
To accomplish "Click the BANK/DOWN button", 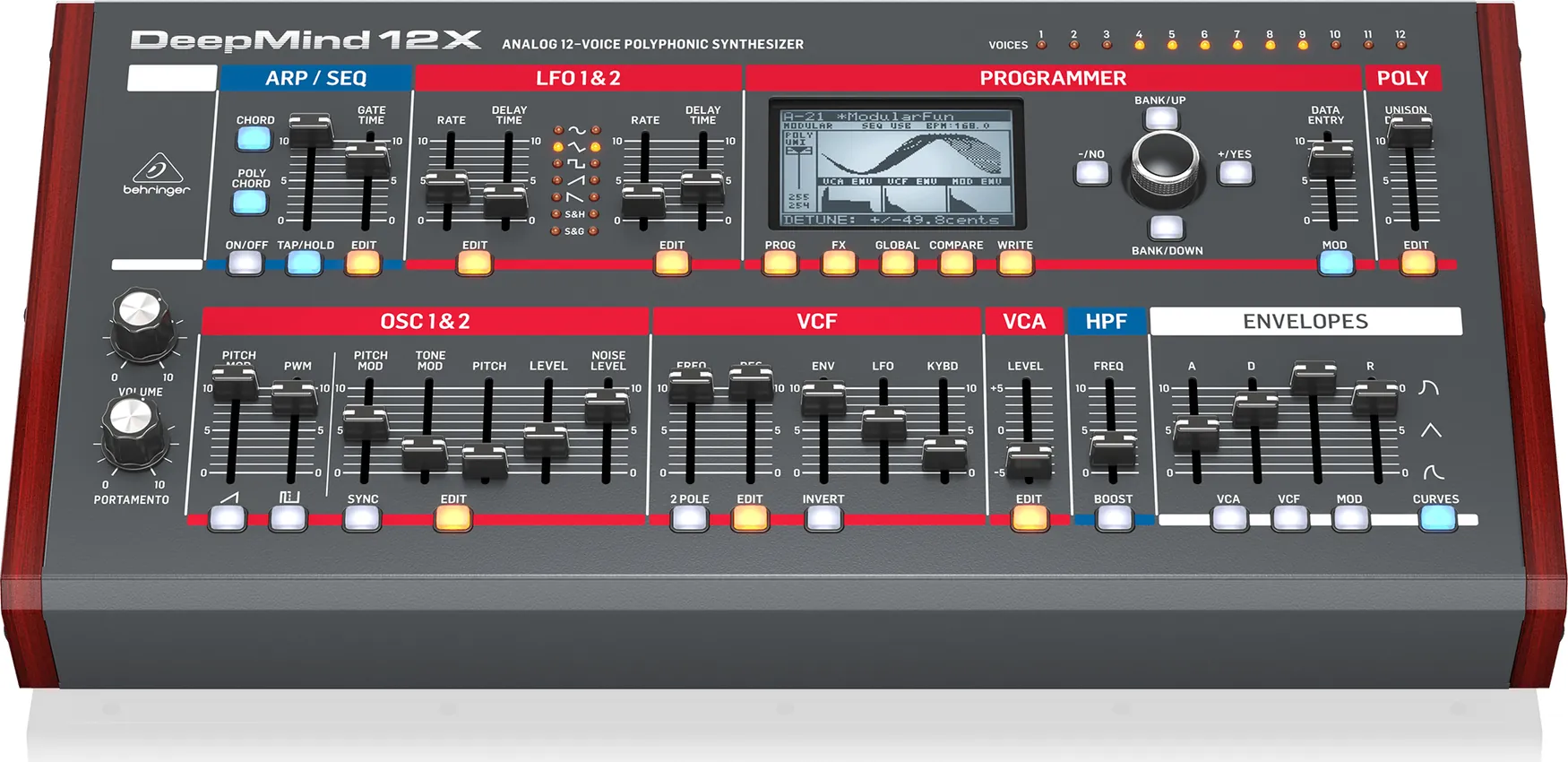I will click(1166, 228).
